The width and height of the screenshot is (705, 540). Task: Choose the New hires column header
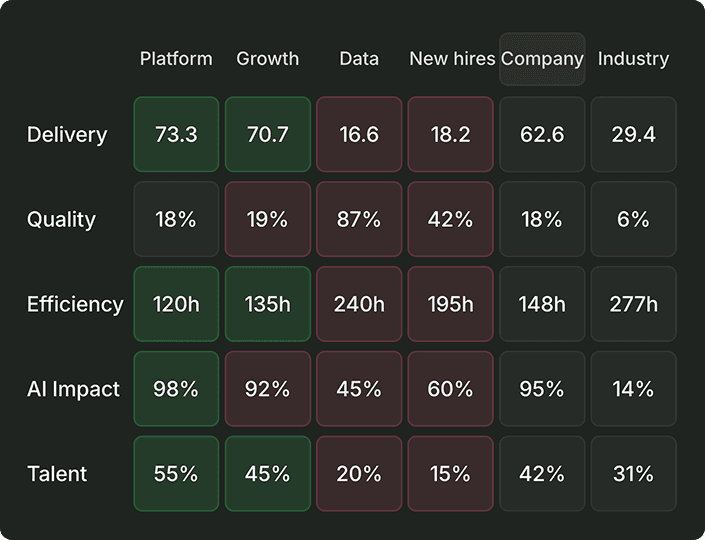[x=452, y=59]
